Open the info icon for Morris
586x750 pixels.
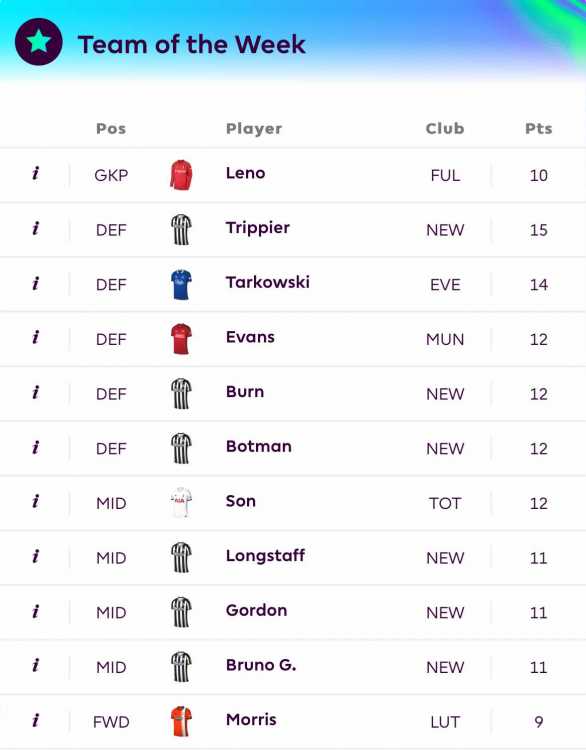35,720
